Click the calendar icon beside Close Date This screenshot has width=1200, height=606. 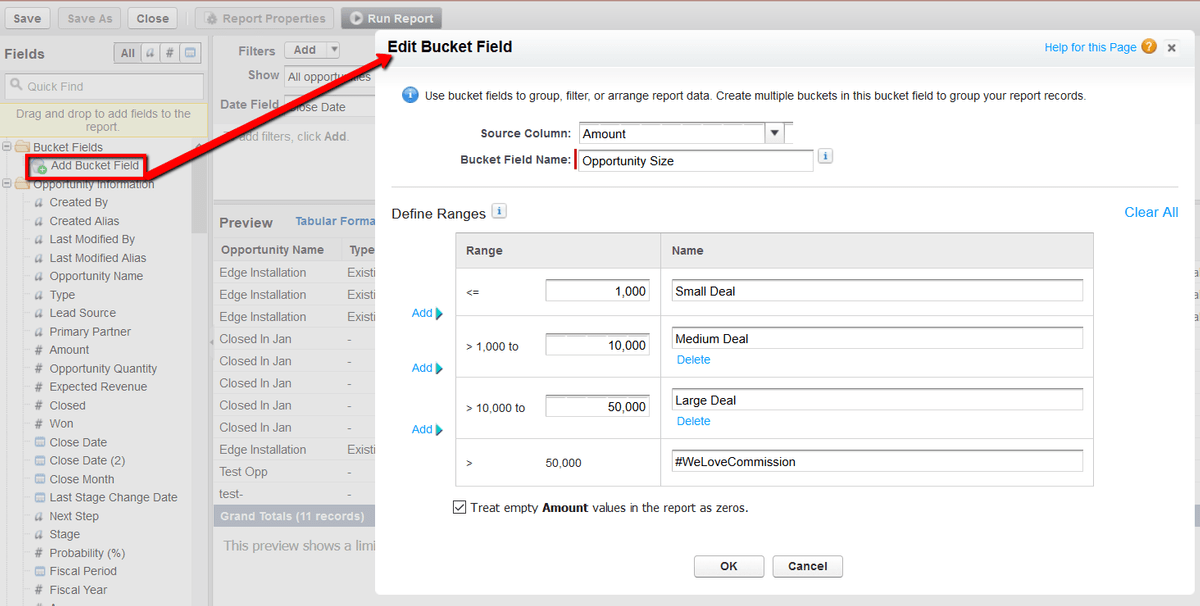click(39, 442)
